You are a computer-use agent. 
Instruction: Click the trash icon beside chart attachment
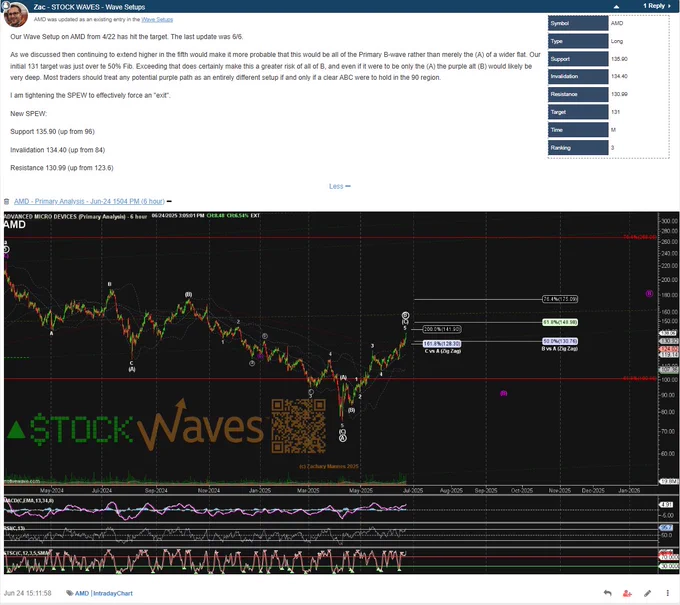[x=7, y=201]
